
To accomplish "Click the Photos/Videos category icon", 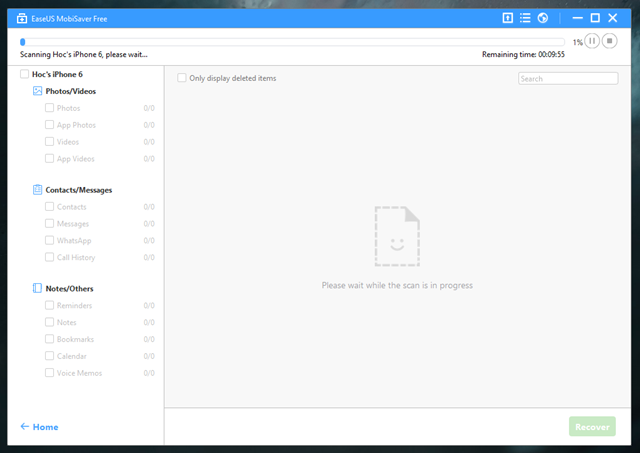I will 37,91.
